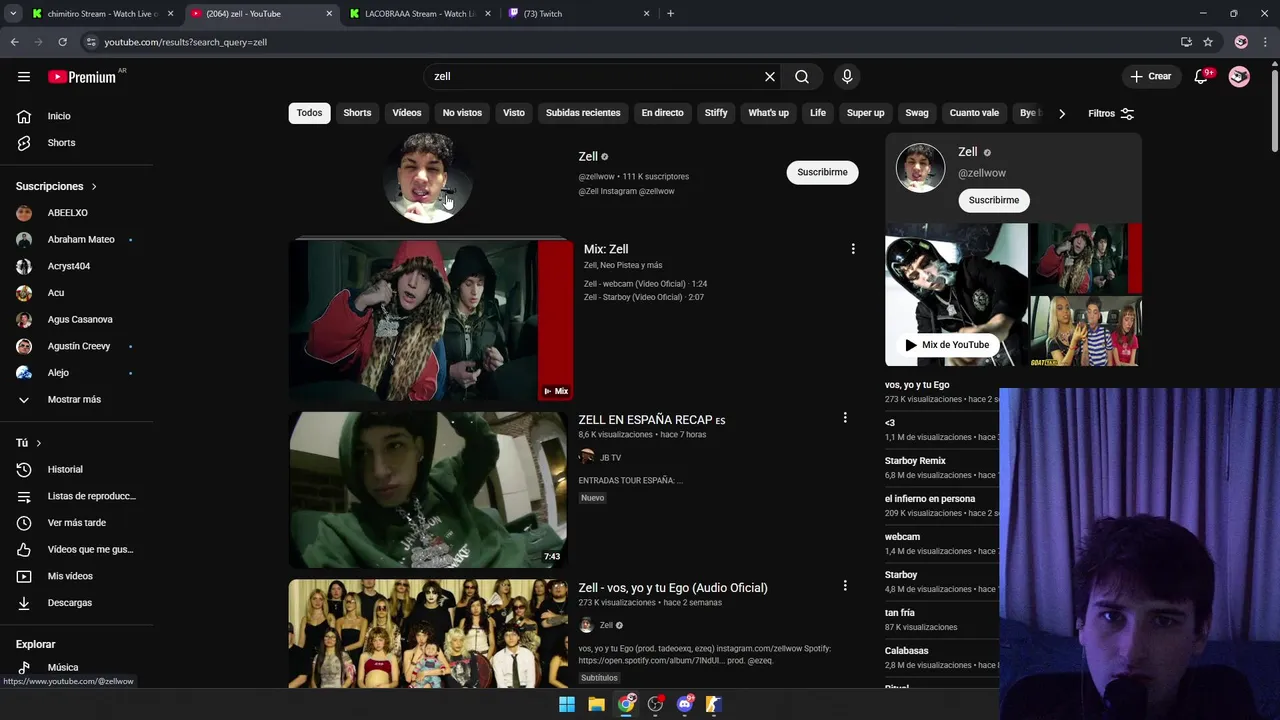Select the Shorts filter chip
The width and height of the screenshot is (1280, 720).
coord(357,113)
